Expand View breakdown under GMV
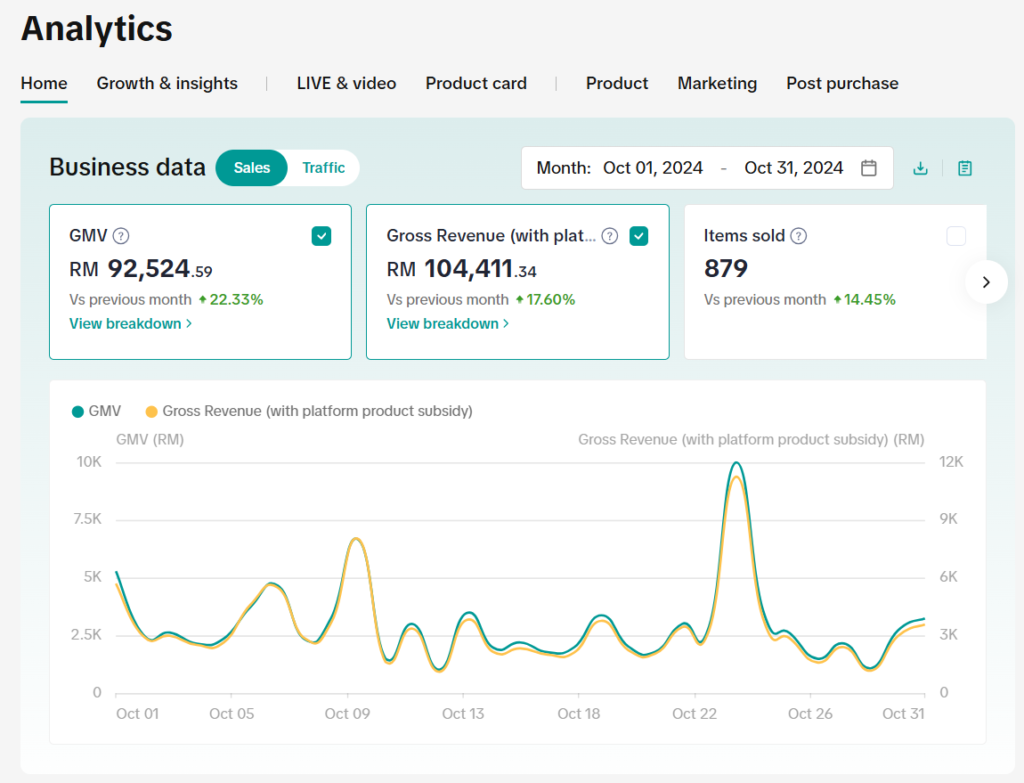 coord(130,323)
